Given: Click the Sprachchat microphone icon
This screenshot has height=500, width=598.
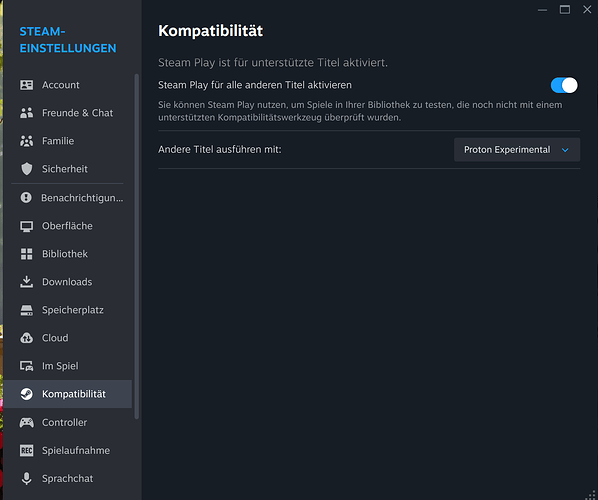Looking at the screenshot, I should point(26,478).
